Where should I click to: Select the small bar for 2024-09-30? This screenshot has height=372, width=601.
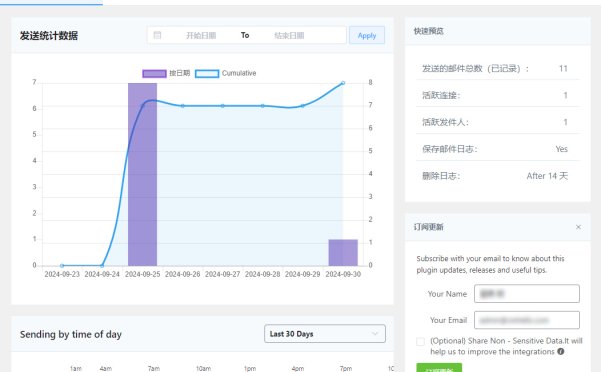(343, 252)
